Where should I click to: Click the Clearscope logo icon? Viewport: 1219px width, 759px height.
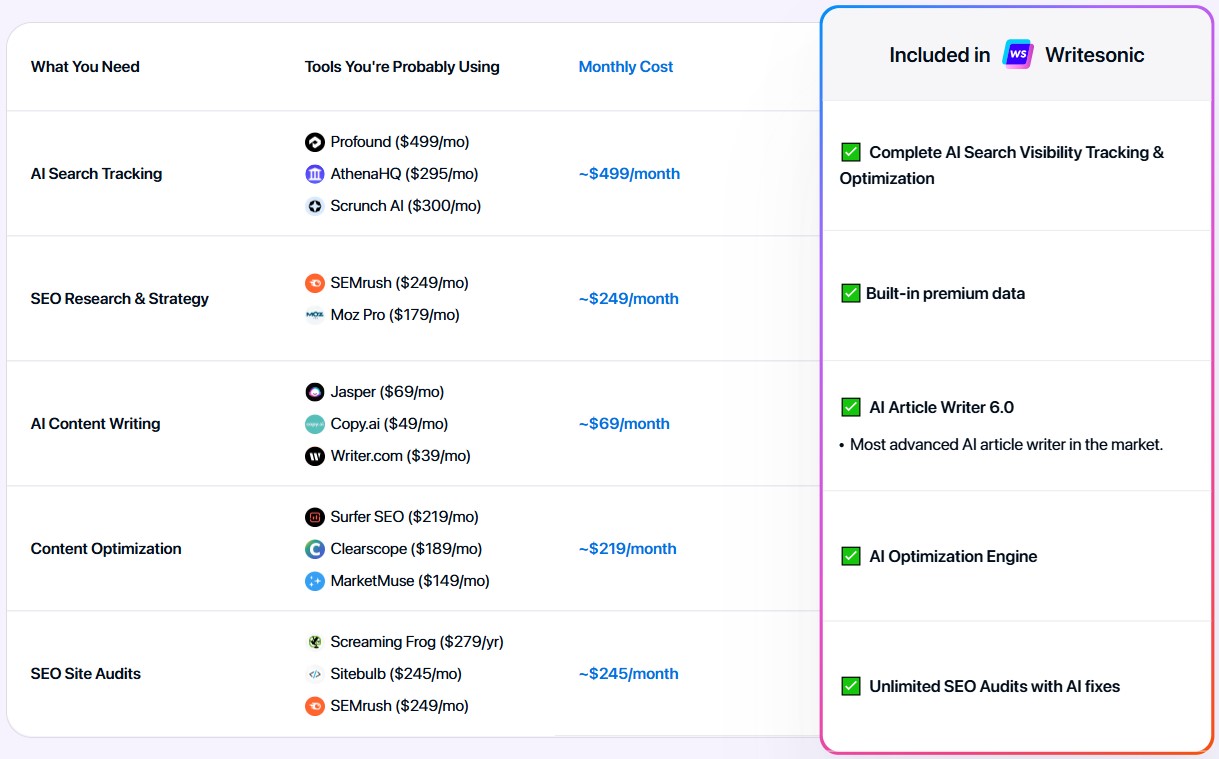[315, 549]
